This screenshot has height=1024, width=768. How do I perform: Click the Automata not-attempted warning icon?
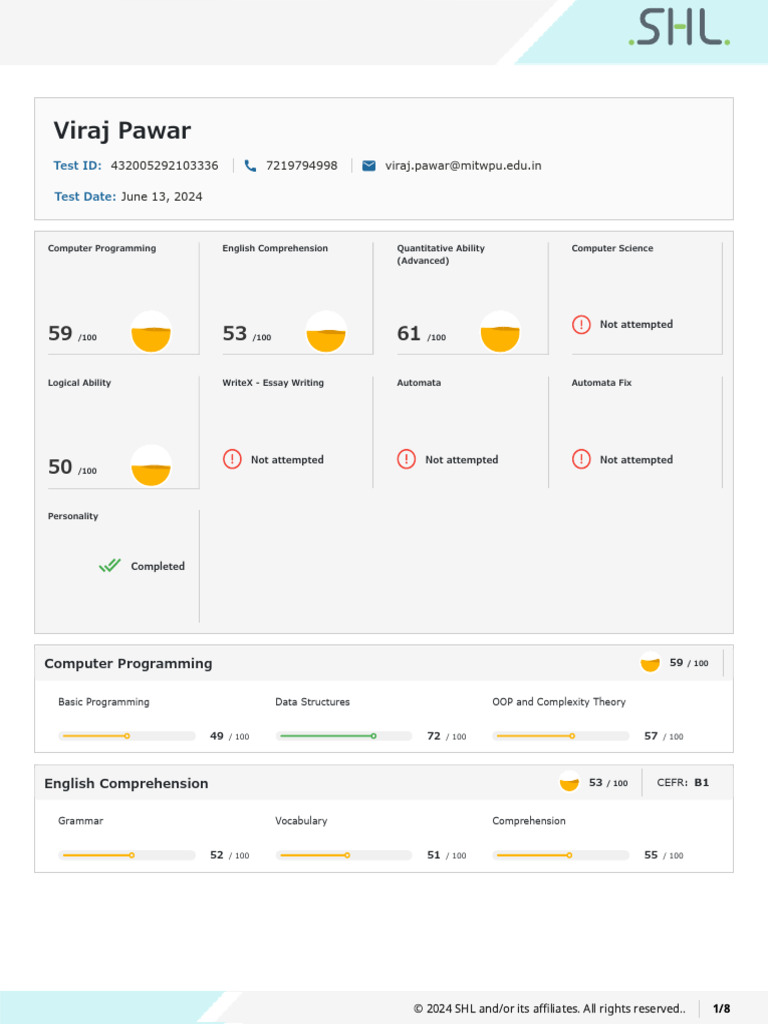[x=406, y=459]
